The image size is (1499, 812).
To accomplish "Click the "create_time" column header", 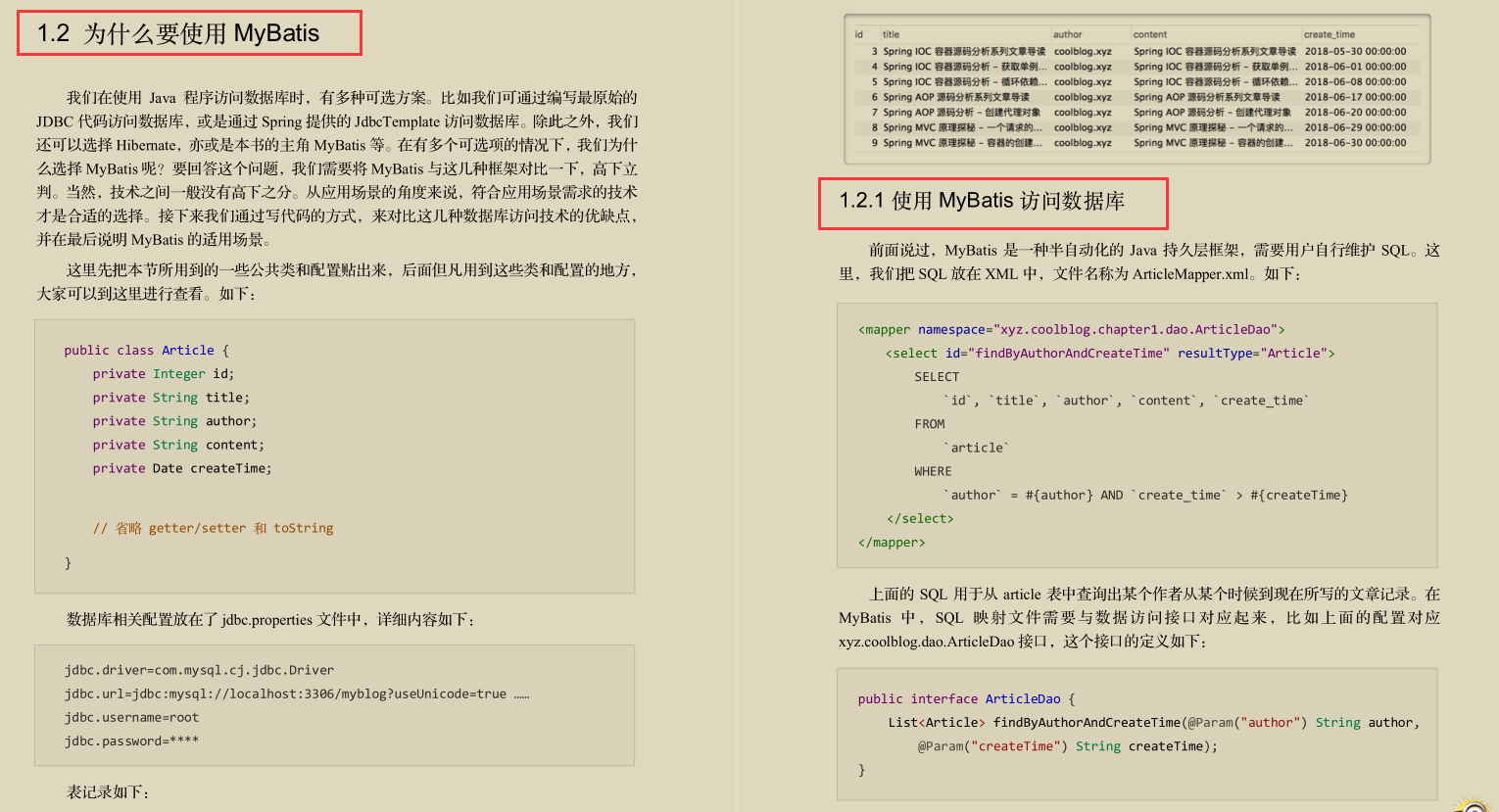I will pos(1330,34).
